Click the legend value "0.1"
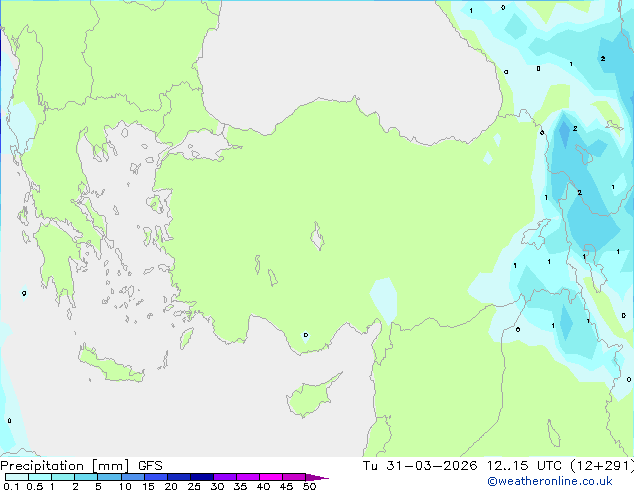The height and width of the screenshot is (490, 634). (11, 486)
